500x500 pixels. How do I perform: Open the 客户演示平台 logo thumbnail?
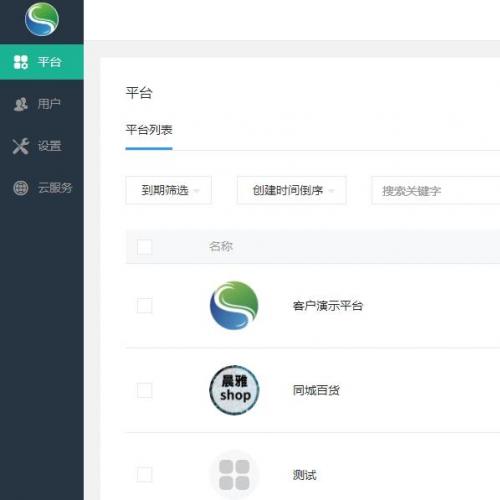(x=234, y=305)
